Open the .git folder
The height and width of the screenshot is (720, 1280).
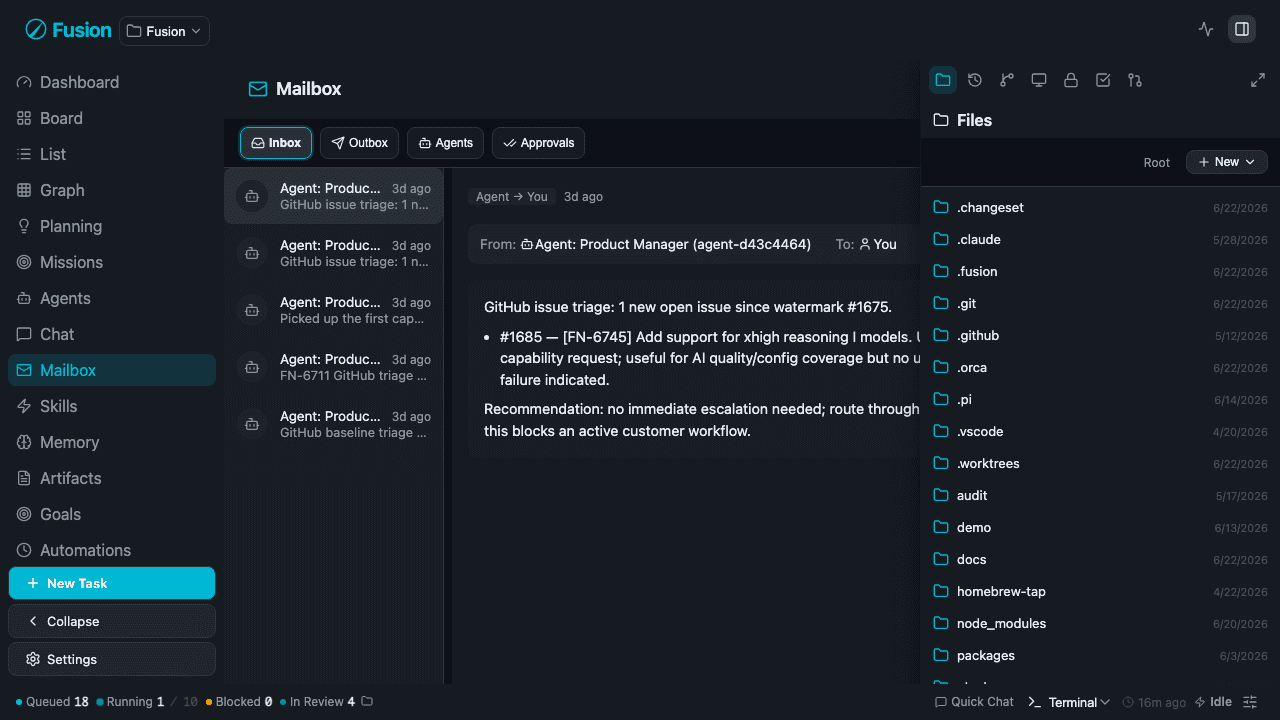1100,303
